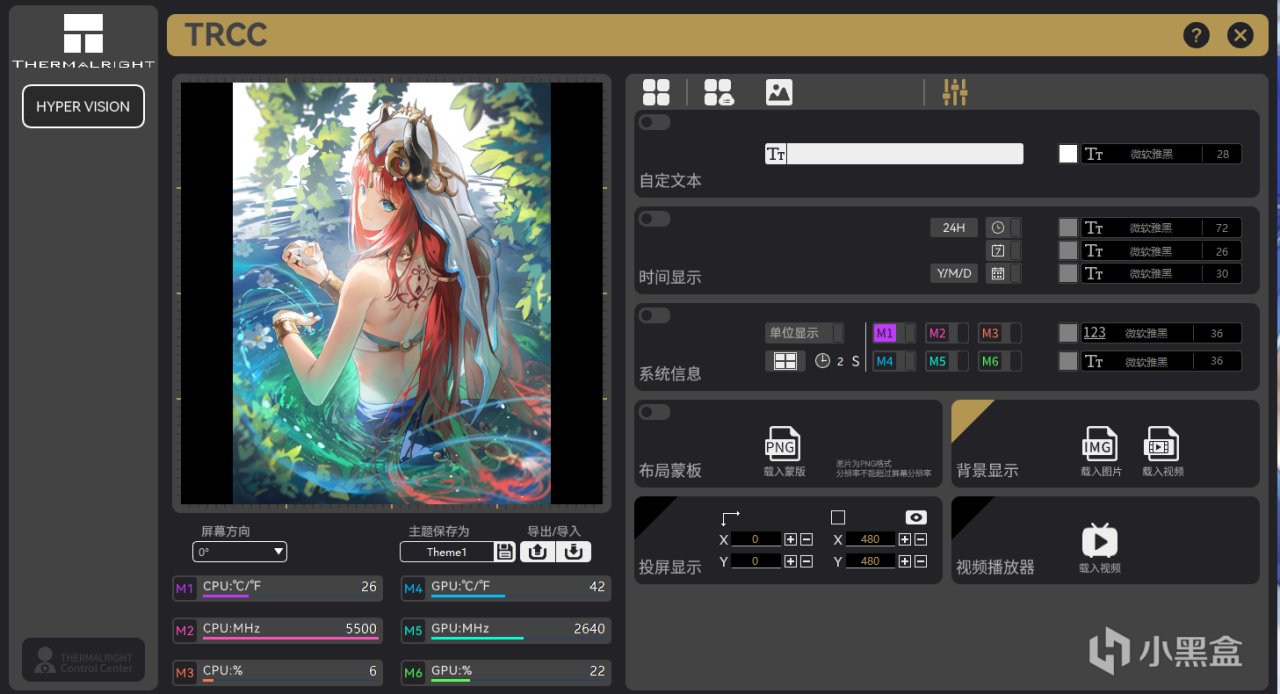This screenshot has width=1280, height=694.
Task: Click the M1 CPU temperature badge
Action: pos(185,589)
